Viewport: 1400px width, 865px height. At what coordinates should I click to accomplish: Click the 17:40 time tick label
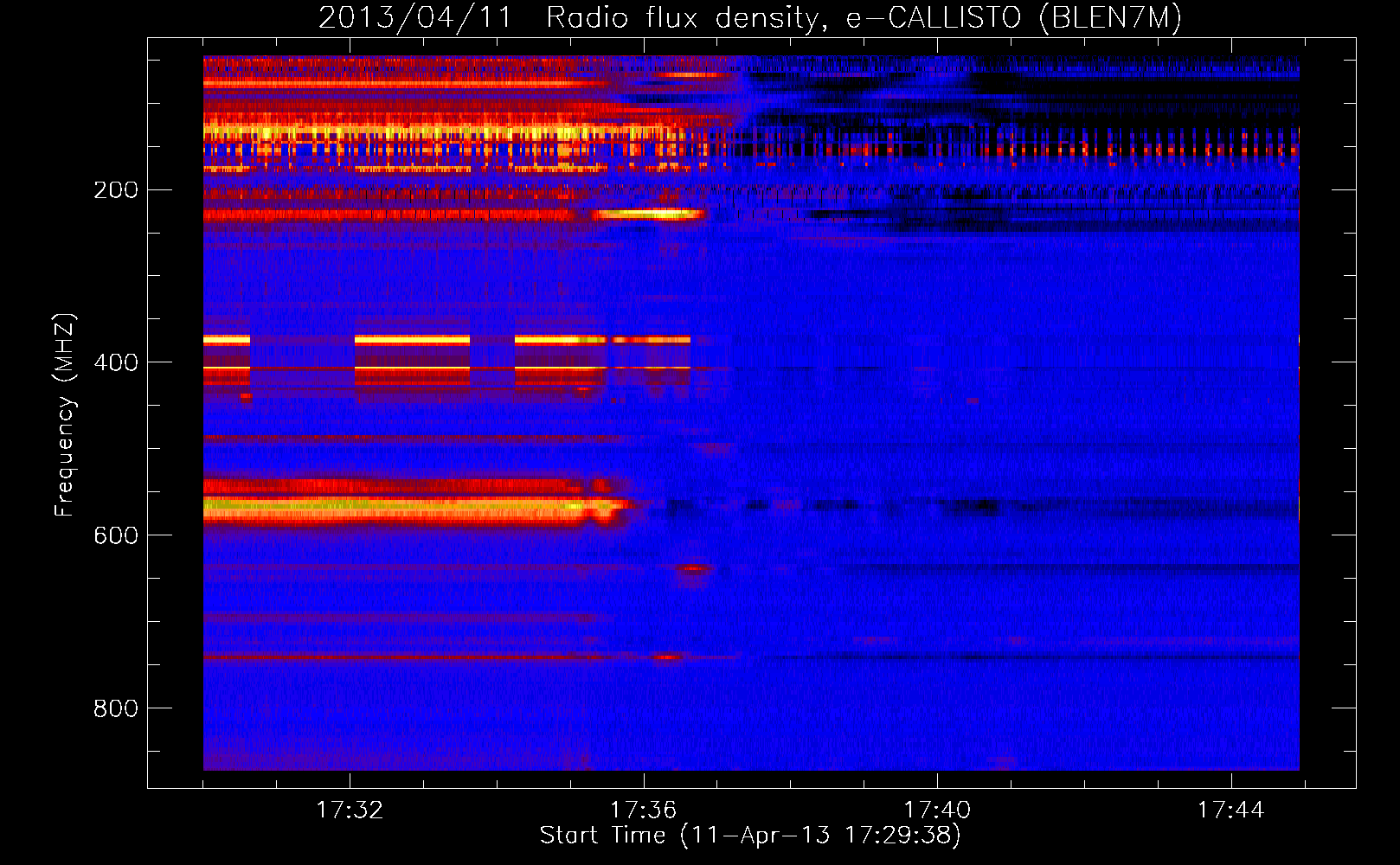(x=937, y=810)
